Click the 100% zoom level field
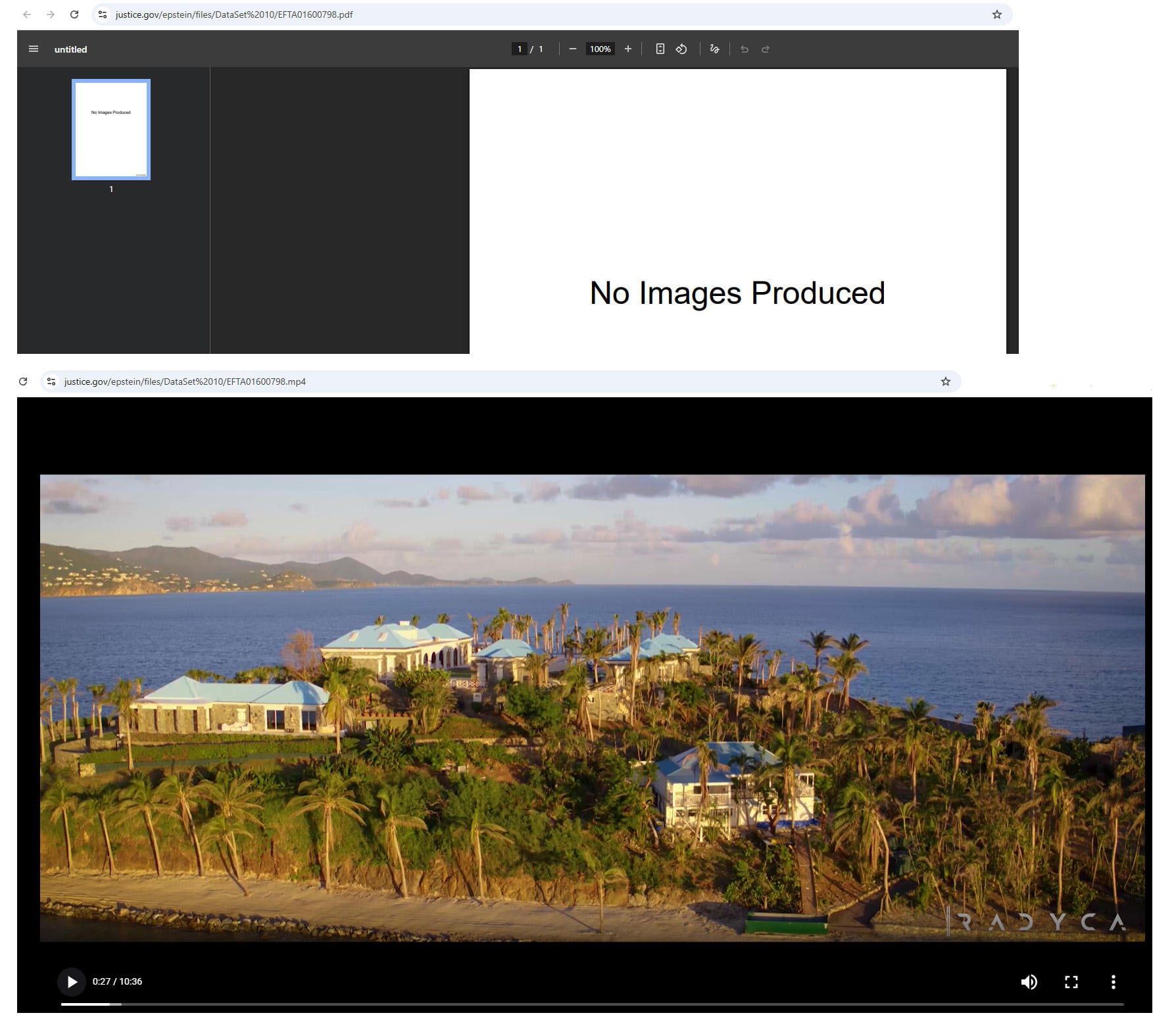This screenshot has width=1176, height=1034. pyautogui.click(x=600, y=49)
